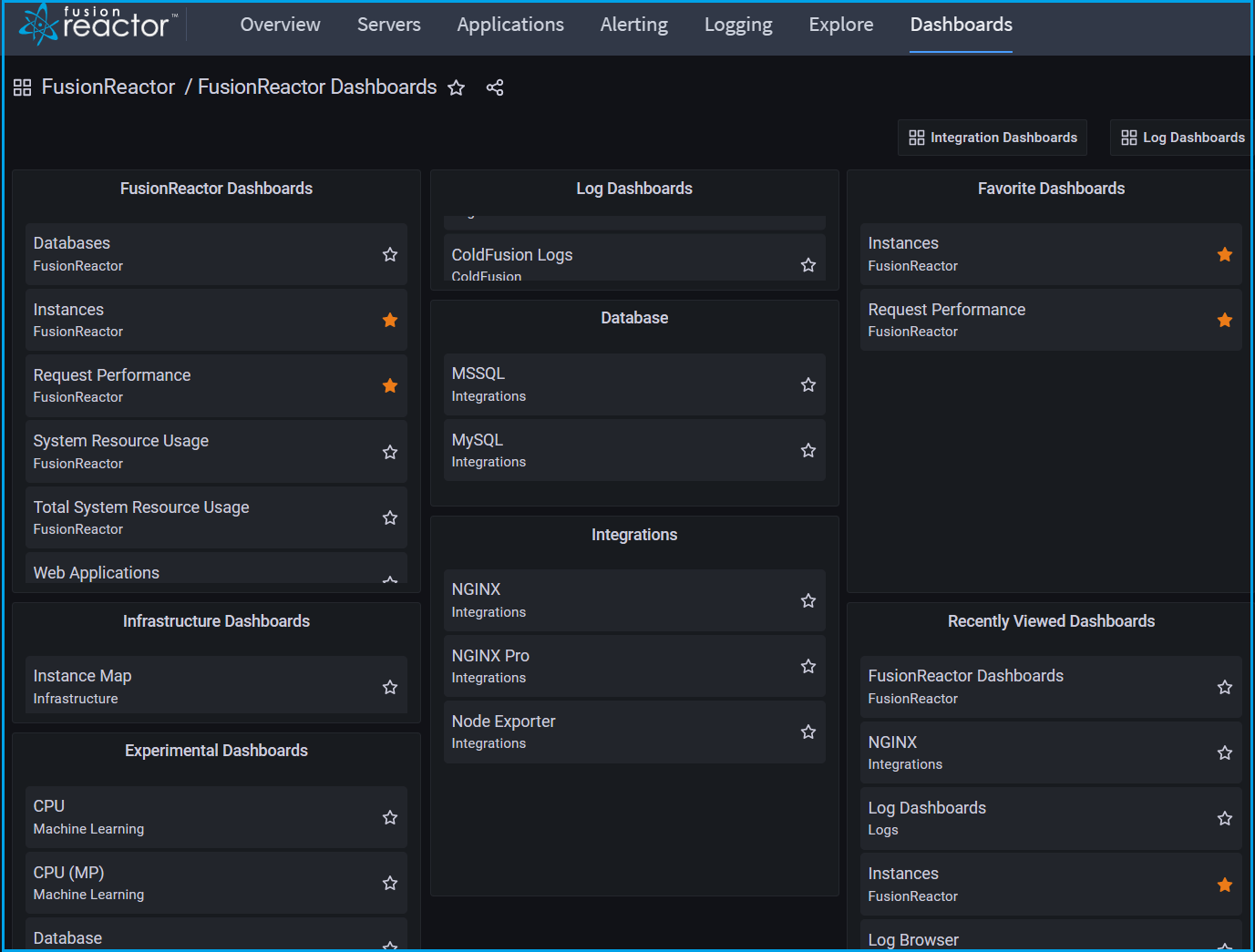Open the Logging tab

point(738,25)
